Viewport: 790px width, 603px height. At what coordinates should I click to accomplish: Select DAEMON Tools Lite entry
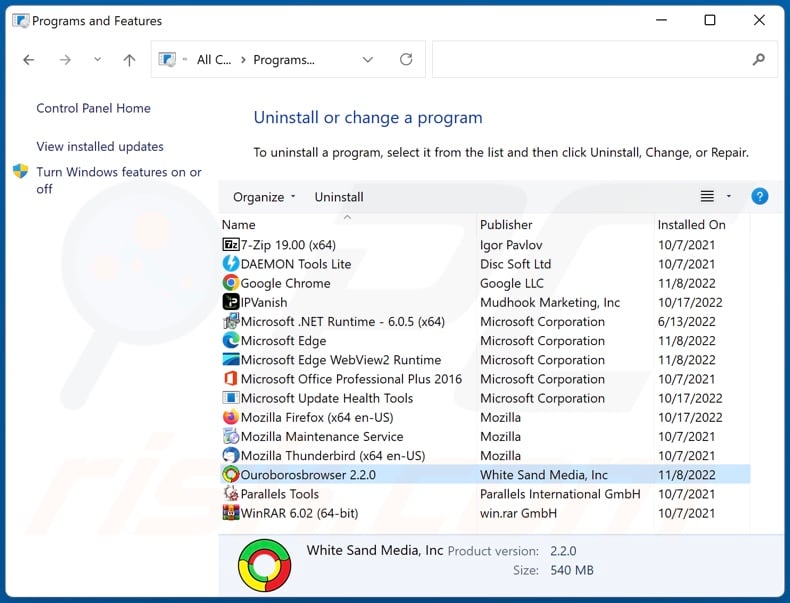486,264
